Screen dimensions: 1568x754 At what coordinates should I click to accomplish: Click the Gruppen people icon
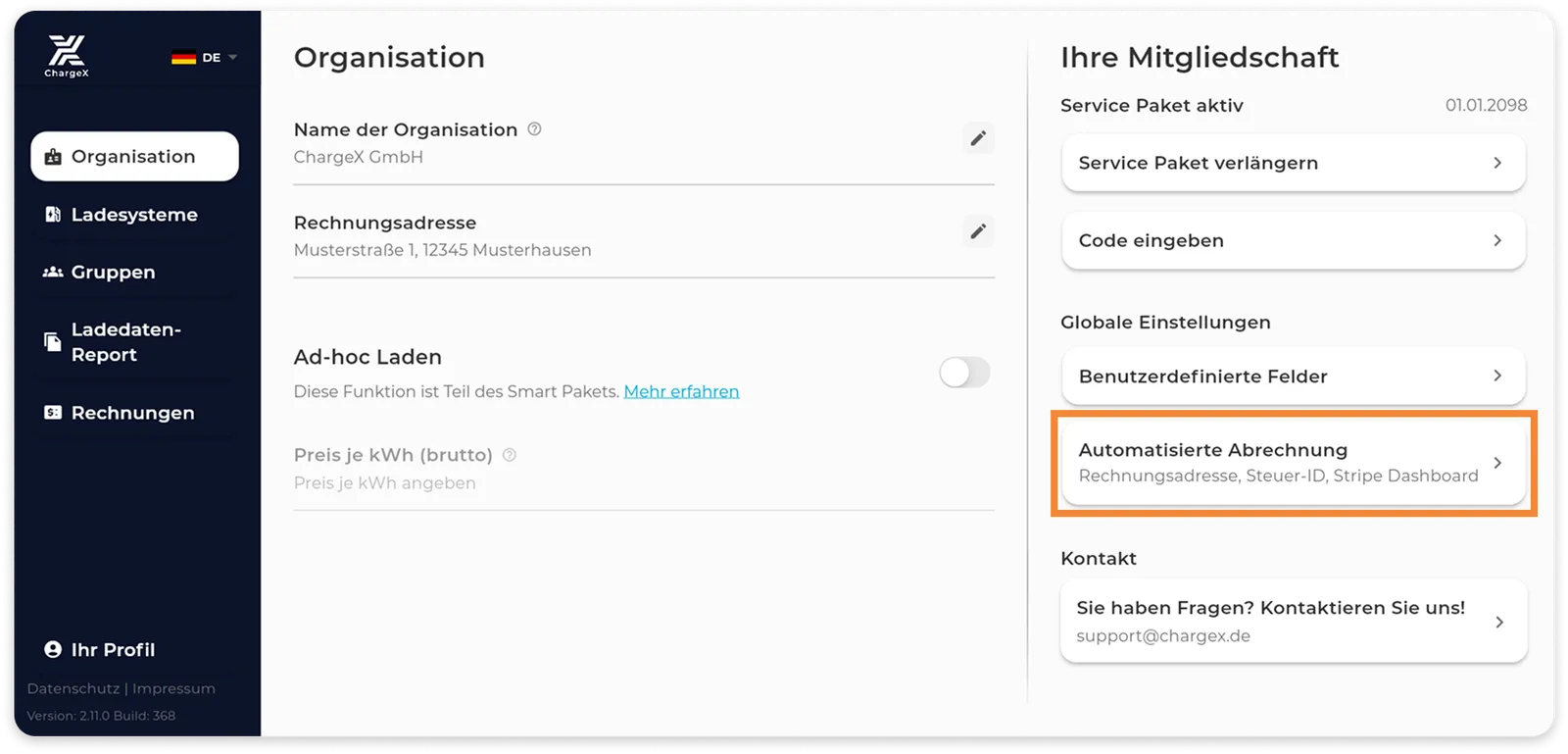coord(53,272)
